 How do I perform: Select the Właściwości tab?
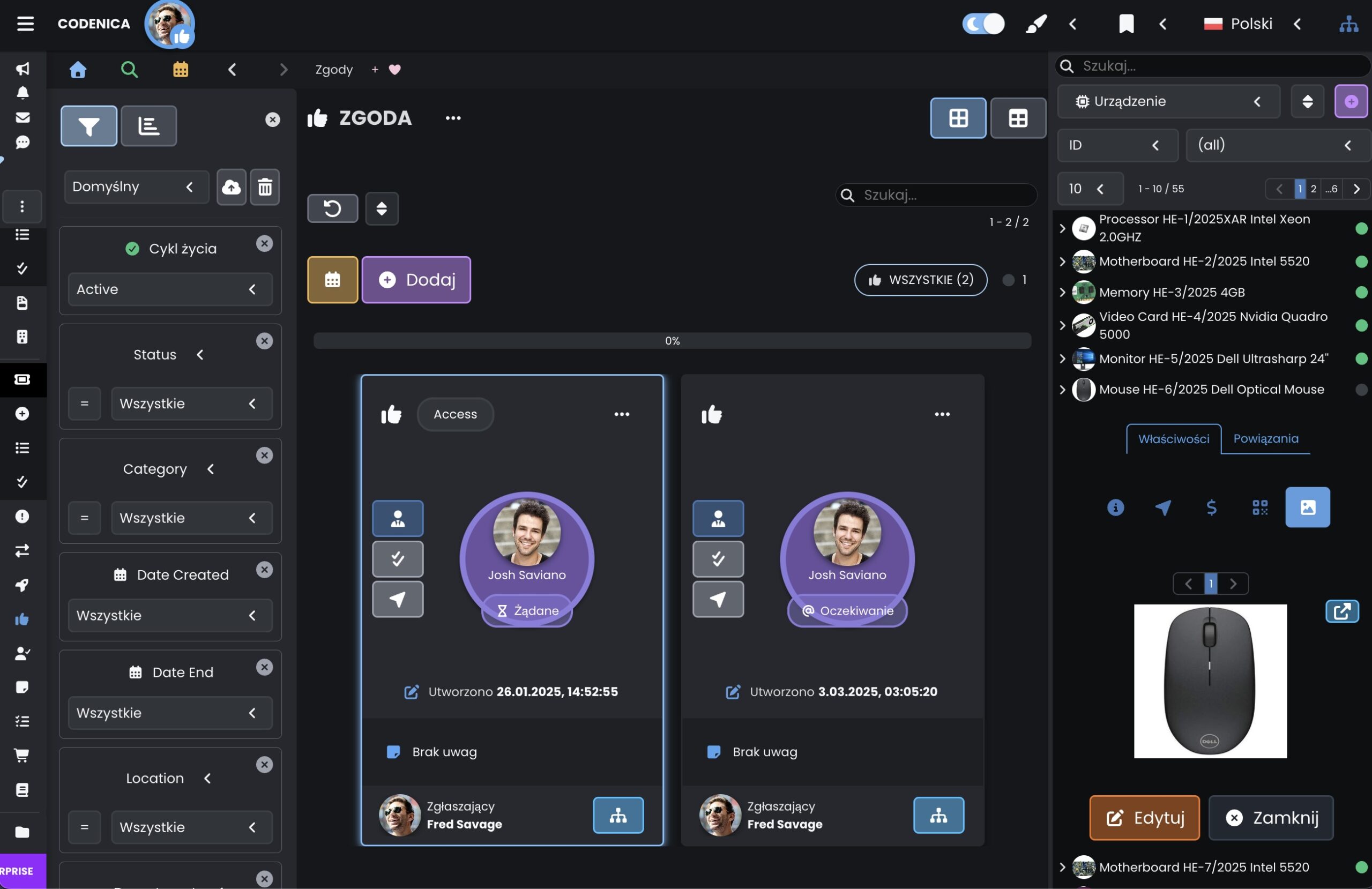(1173, 439)
